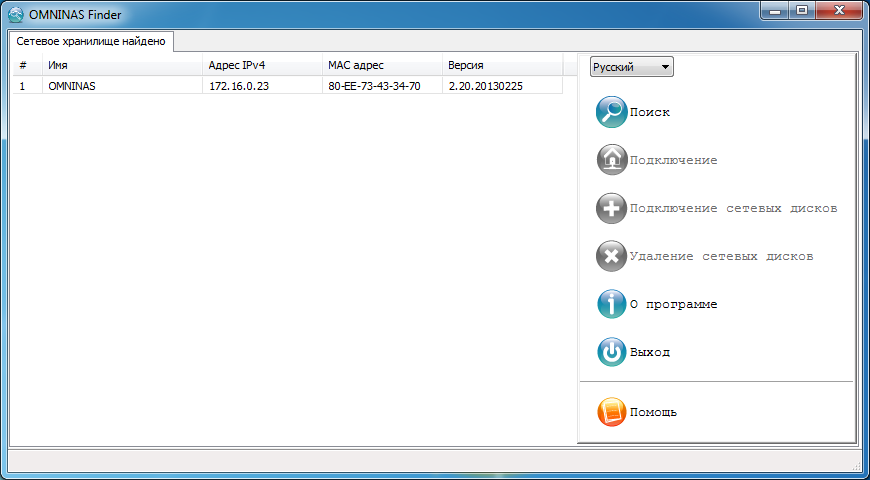
Task: Click the X icon for removing drives
Action: [x=611, y=256]
